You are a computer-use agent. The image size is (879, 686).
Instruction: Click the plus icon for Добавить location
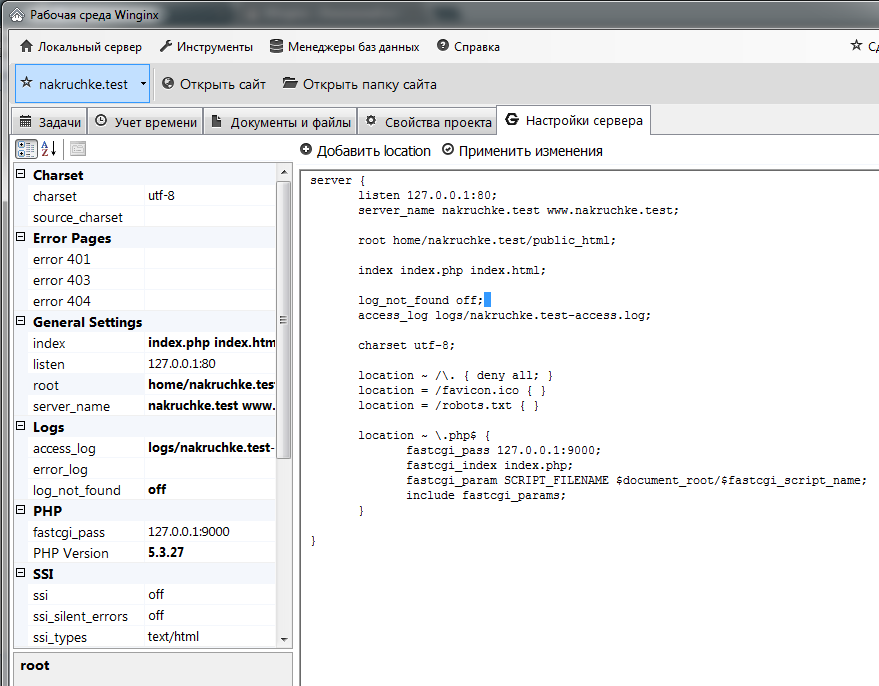(306, 150)
